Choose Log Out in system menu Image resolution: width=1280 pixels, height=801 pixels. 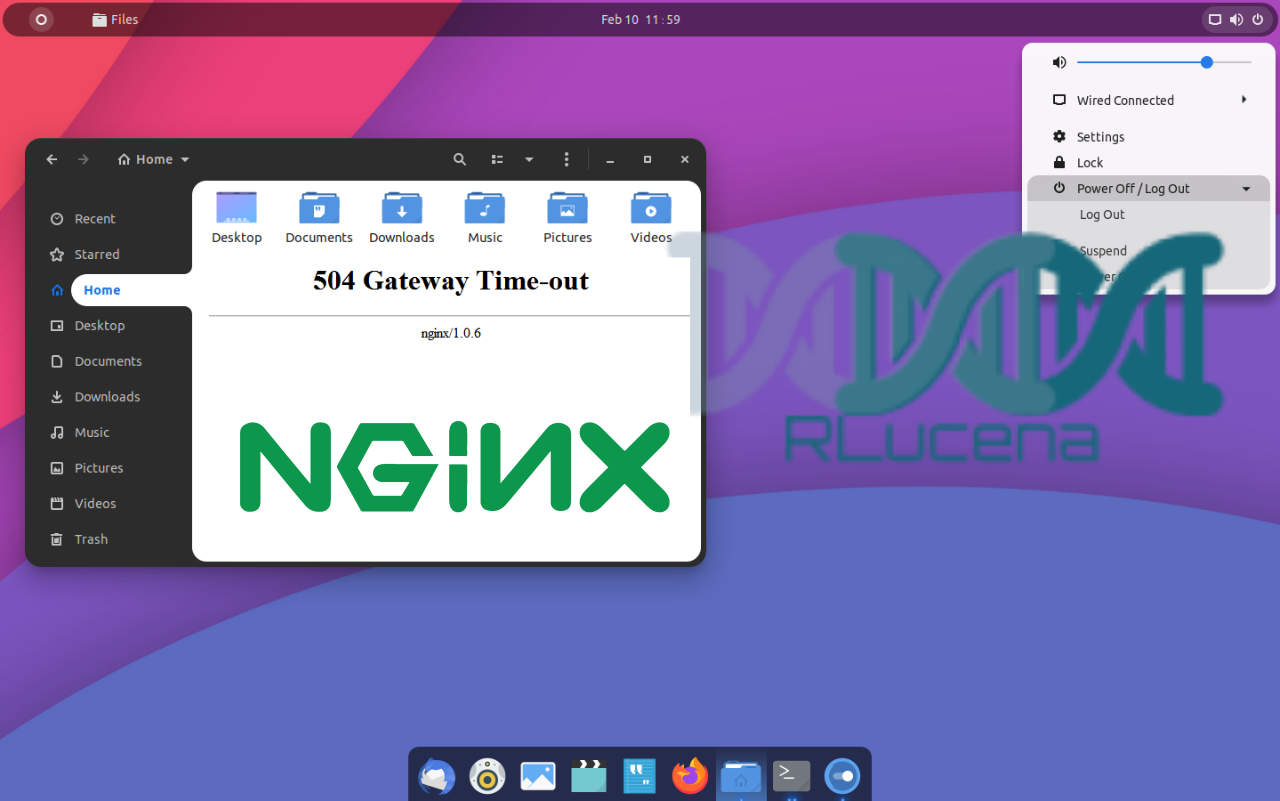click(1148, 214)
